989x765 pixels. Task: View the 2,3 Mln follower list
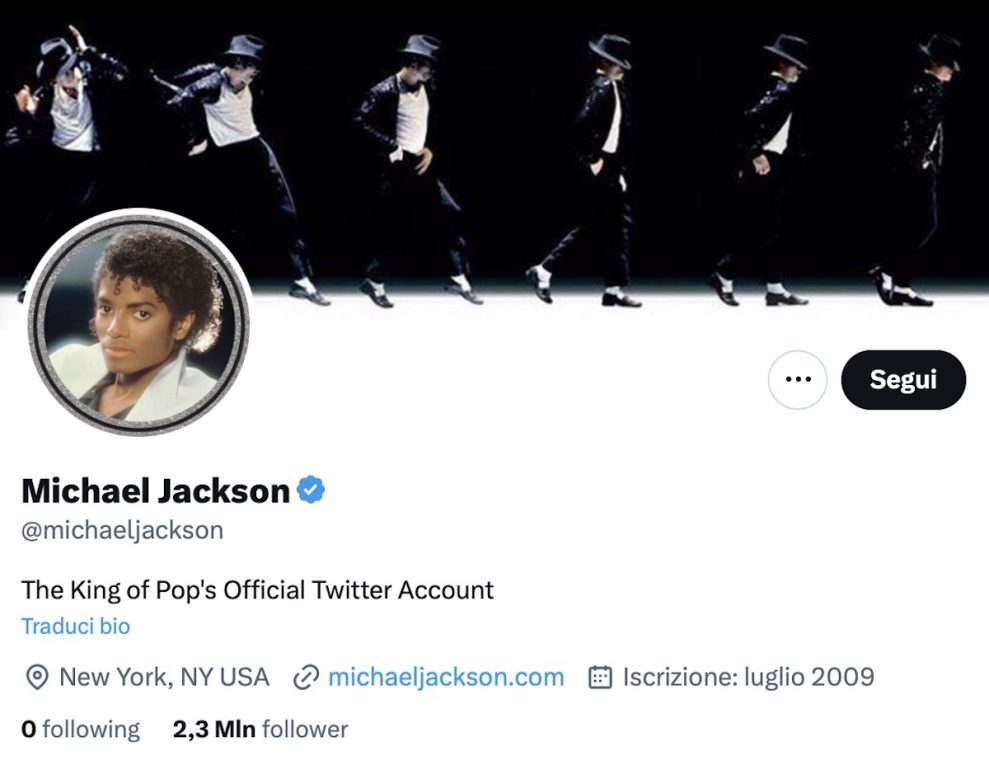260,729
